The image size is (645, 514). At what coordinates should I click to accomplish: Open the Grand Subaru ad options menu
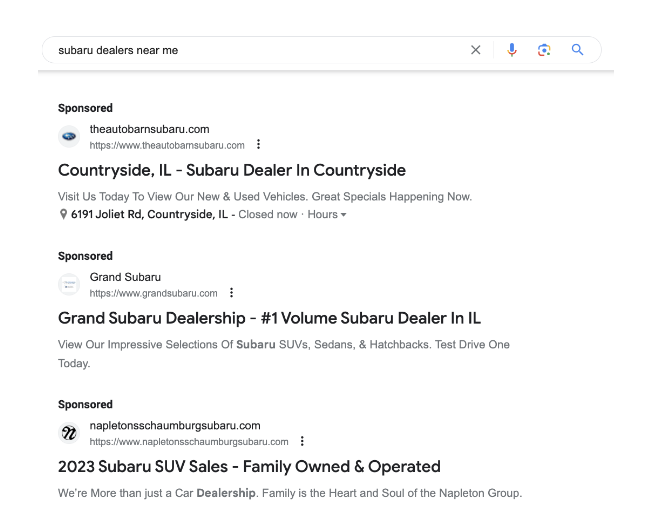coord(232,292)
